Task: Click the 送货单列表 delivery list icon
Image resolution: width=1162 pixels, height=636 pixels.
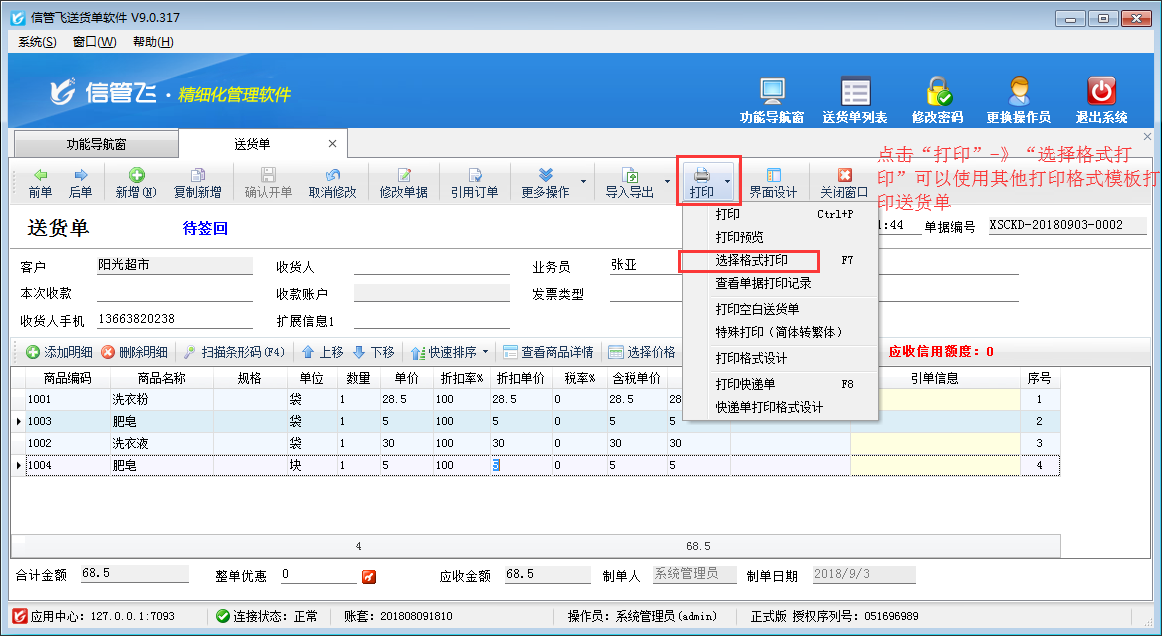Action: tap(855, 95)
